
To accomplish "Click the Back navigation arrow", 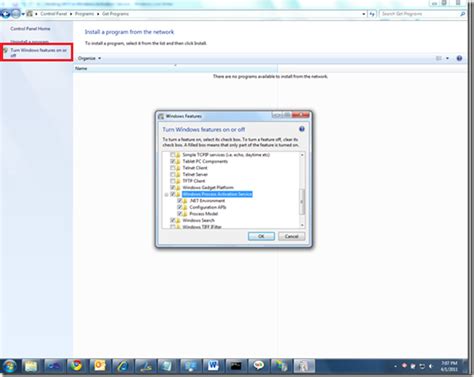I will 6,14.
